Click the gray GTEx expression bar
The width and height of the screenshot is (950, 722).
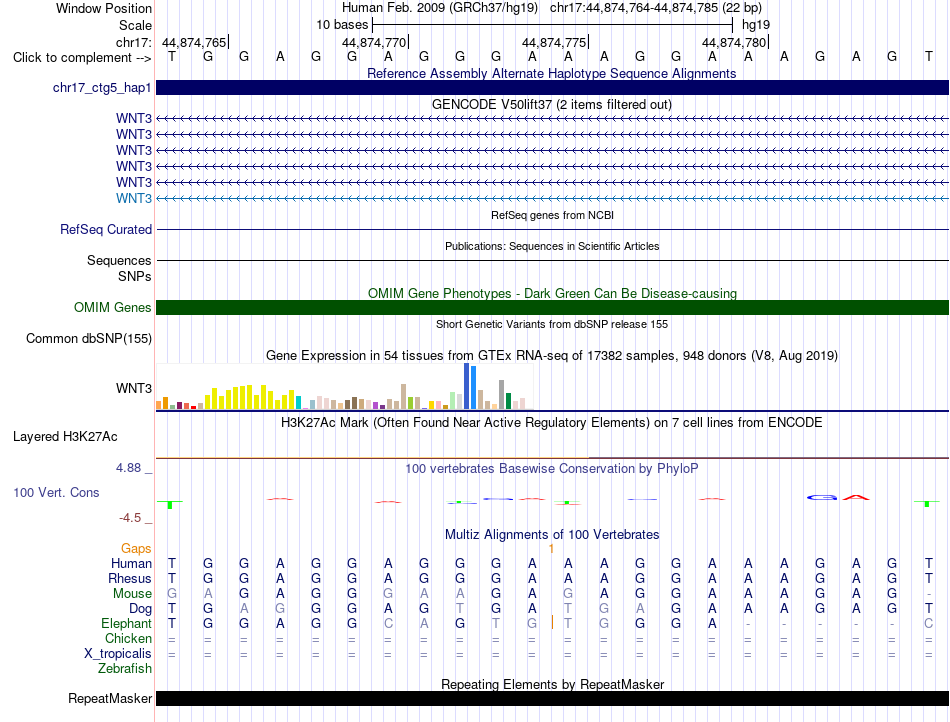[502, 395]
